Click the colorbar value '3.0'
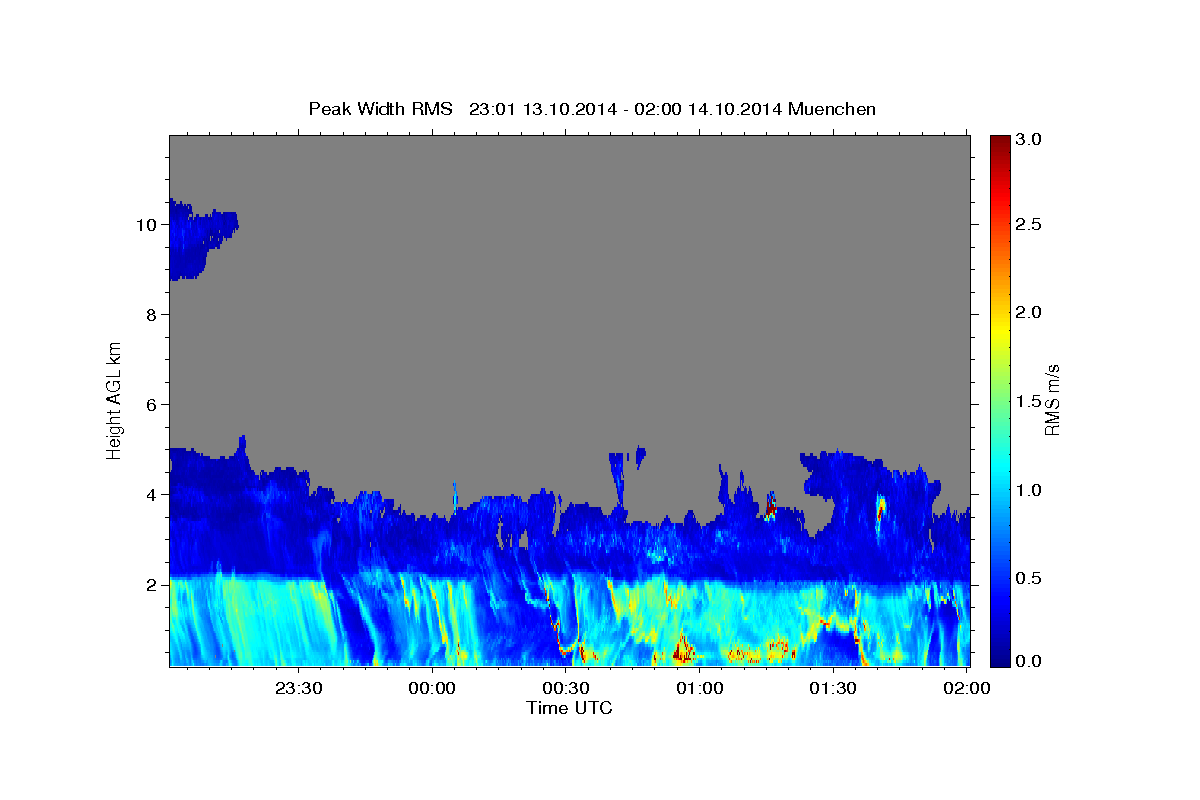Viewport: 1200px width, 800px height. pos(1029,140)
